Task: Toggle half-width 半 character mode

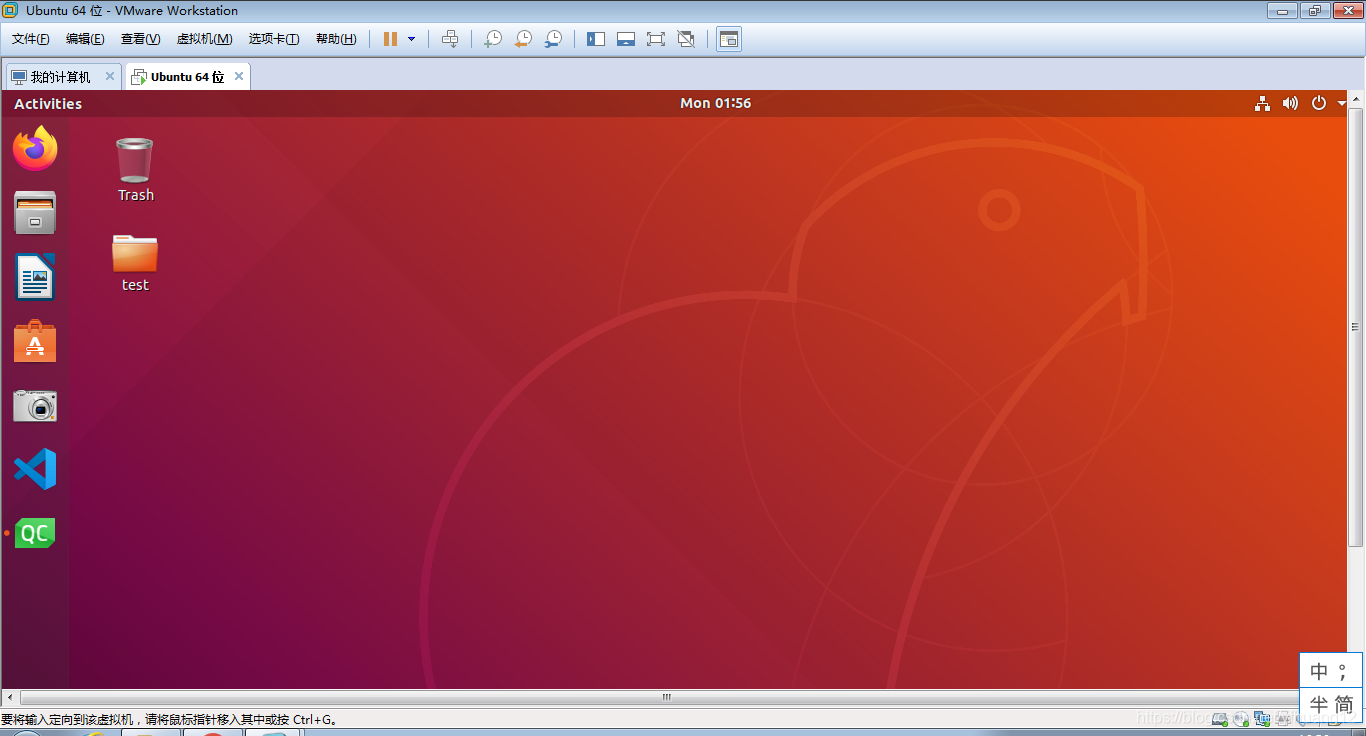Action: point(1319,703)
